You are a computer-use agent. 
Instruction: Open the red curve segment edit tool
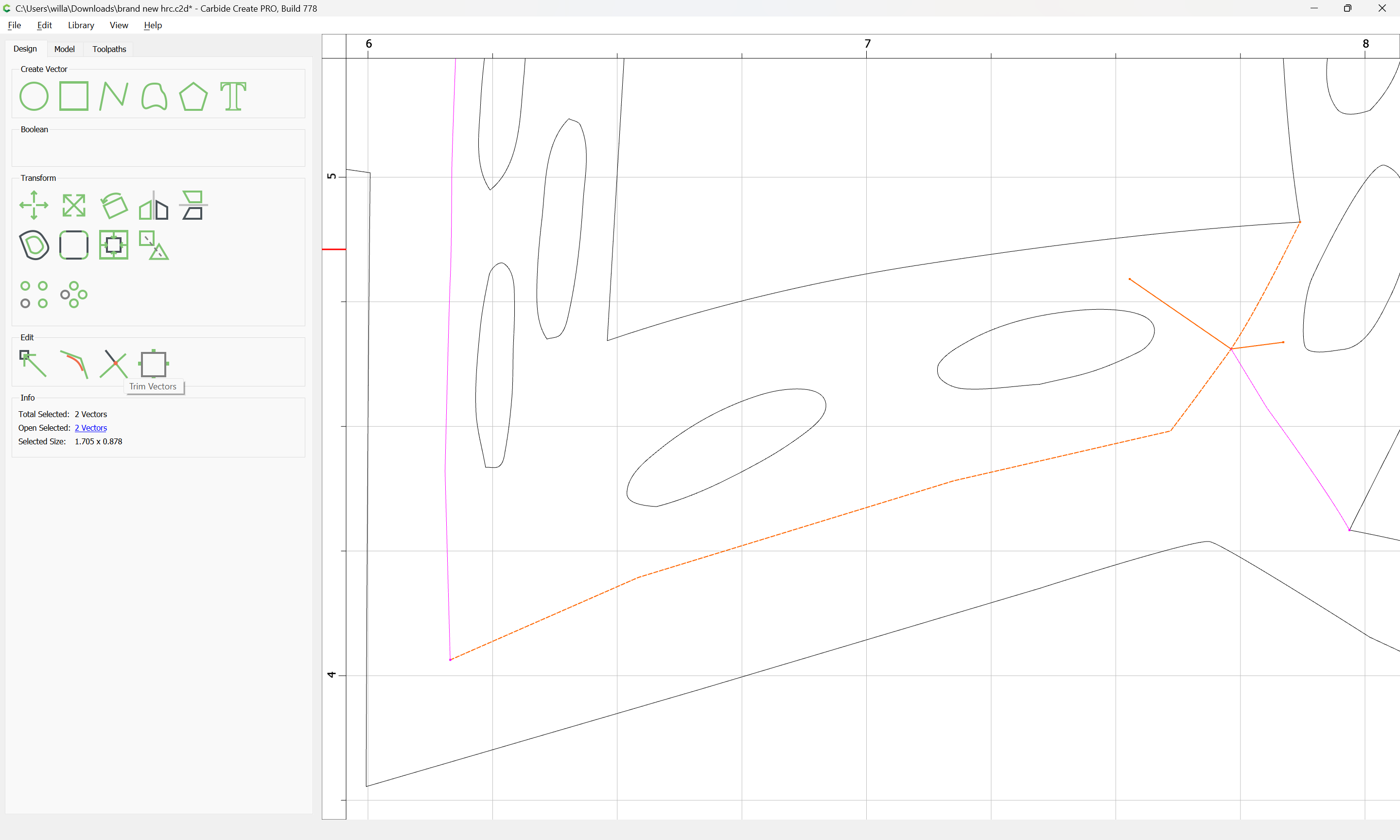coord(74,364)
